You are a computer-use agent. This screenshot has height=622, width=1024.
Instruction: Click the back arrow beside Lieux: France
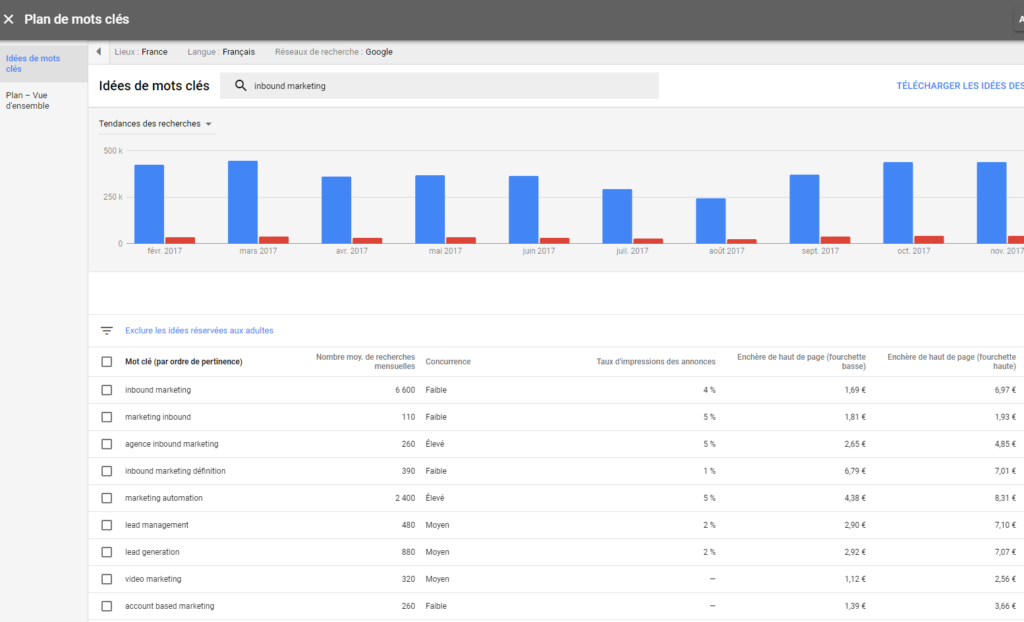[x=98, y=51]
